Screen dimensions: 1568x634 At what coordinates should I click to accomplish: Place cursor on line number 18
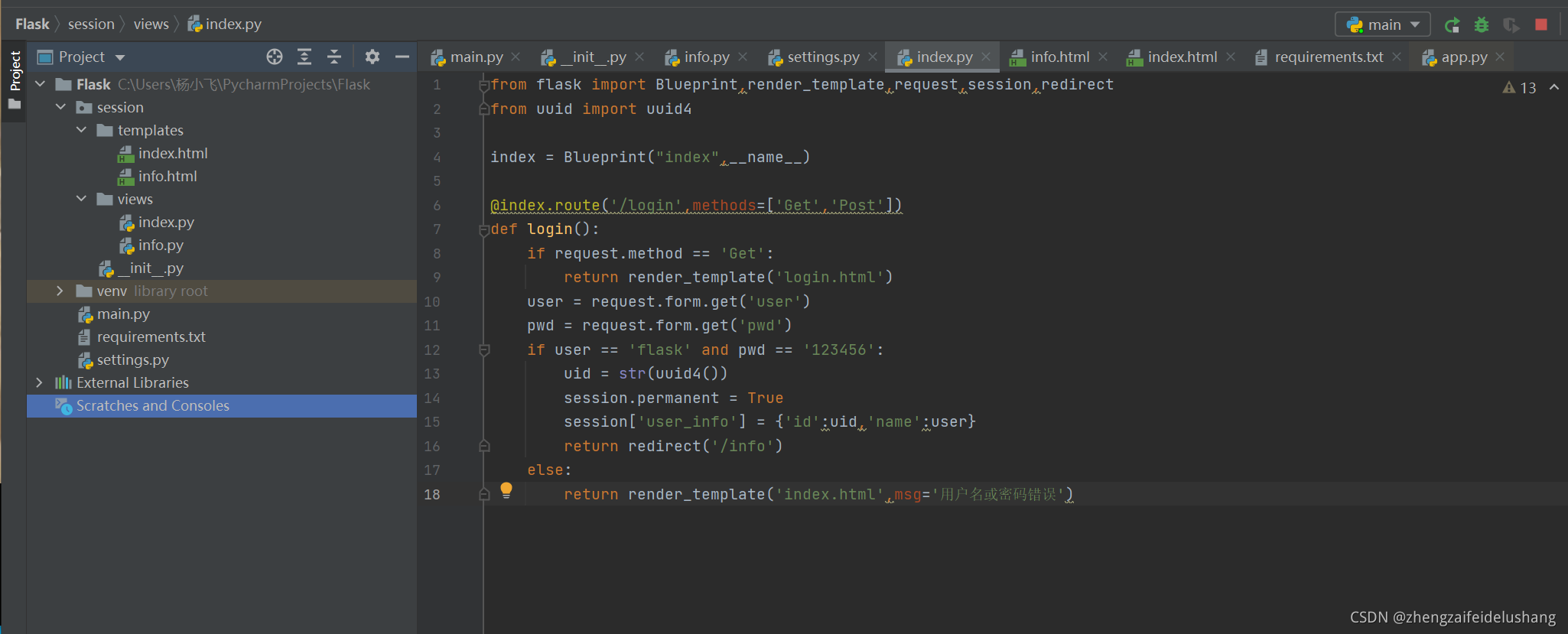tap(432, 494)
